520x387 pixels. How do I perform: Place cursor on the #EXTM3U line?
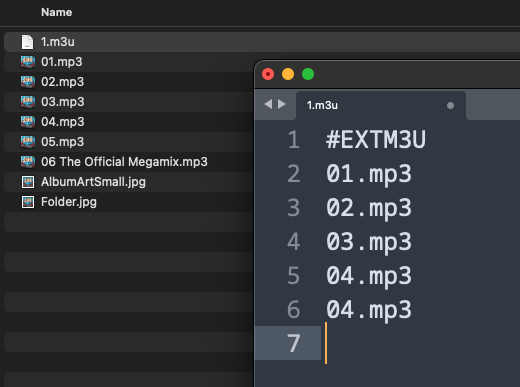coord(376,140)
